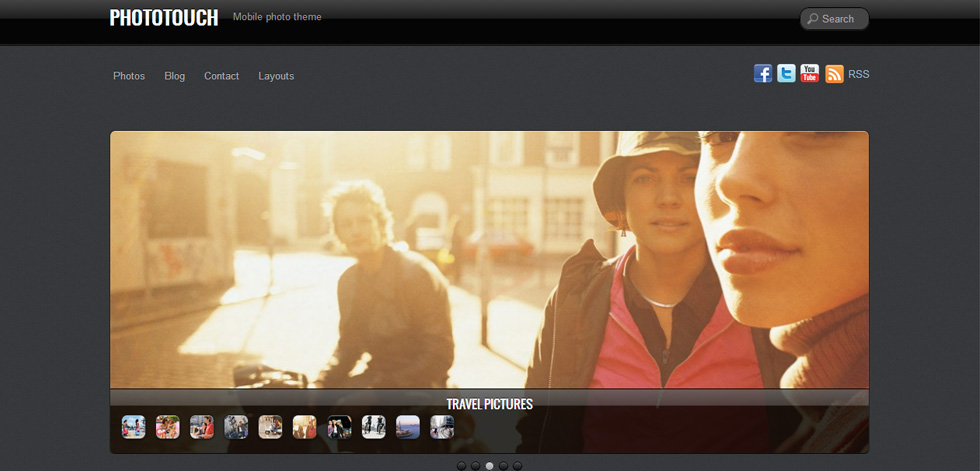
Task: Jump to the second slide pagination dot
Action: coord(476,466)
